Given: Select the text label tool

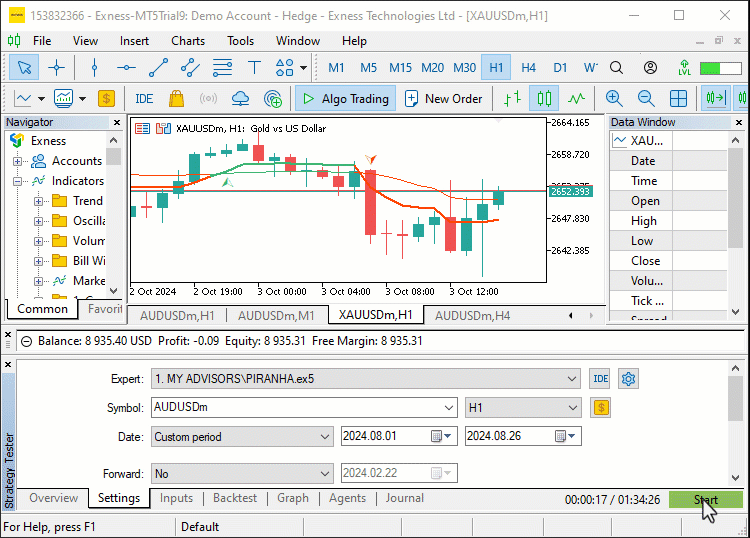Looking at the screenshot, I should tap(254, 67).
